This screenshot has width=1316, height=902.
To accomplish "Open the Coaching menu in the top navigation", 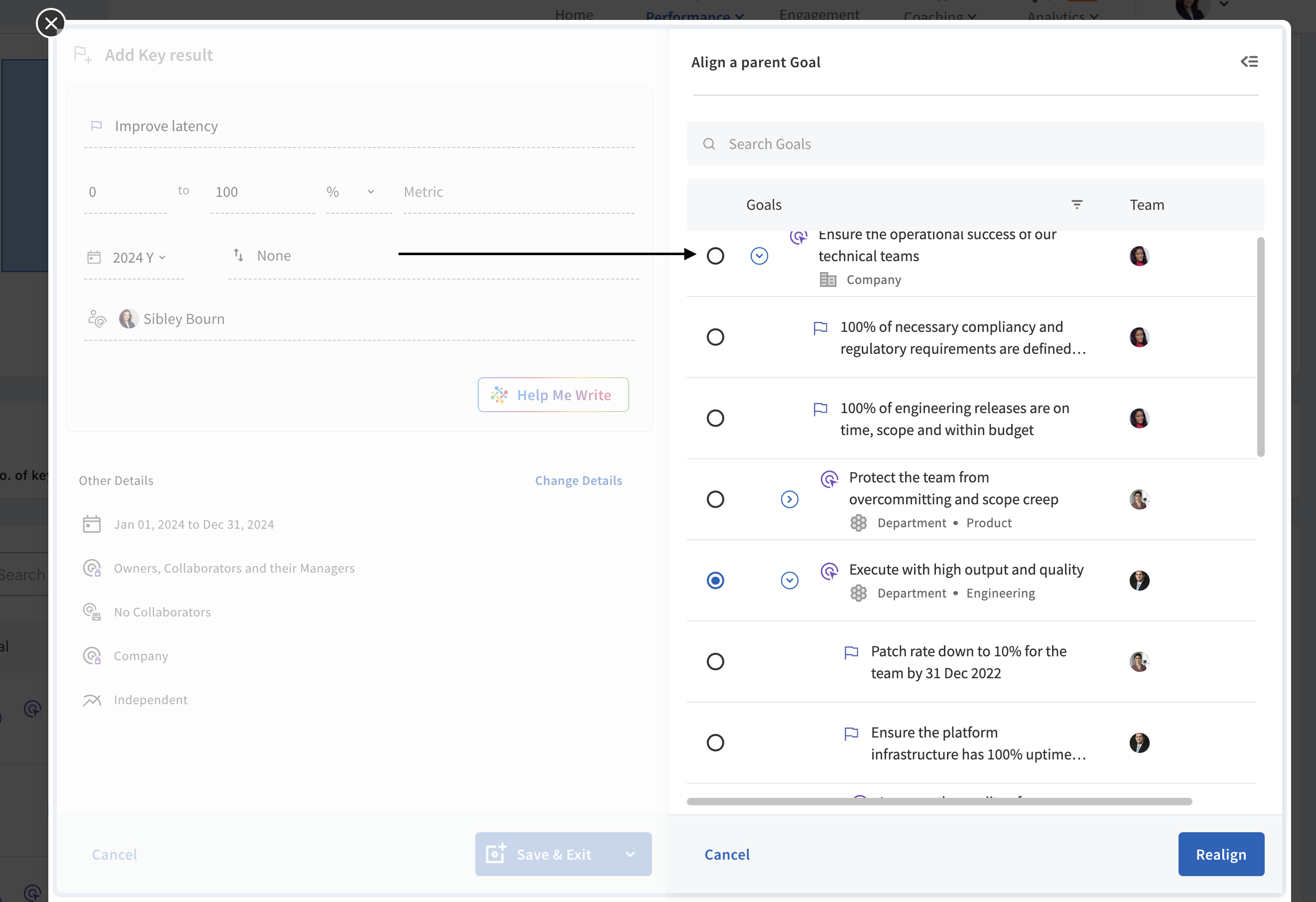I will [x=939, y=17].
